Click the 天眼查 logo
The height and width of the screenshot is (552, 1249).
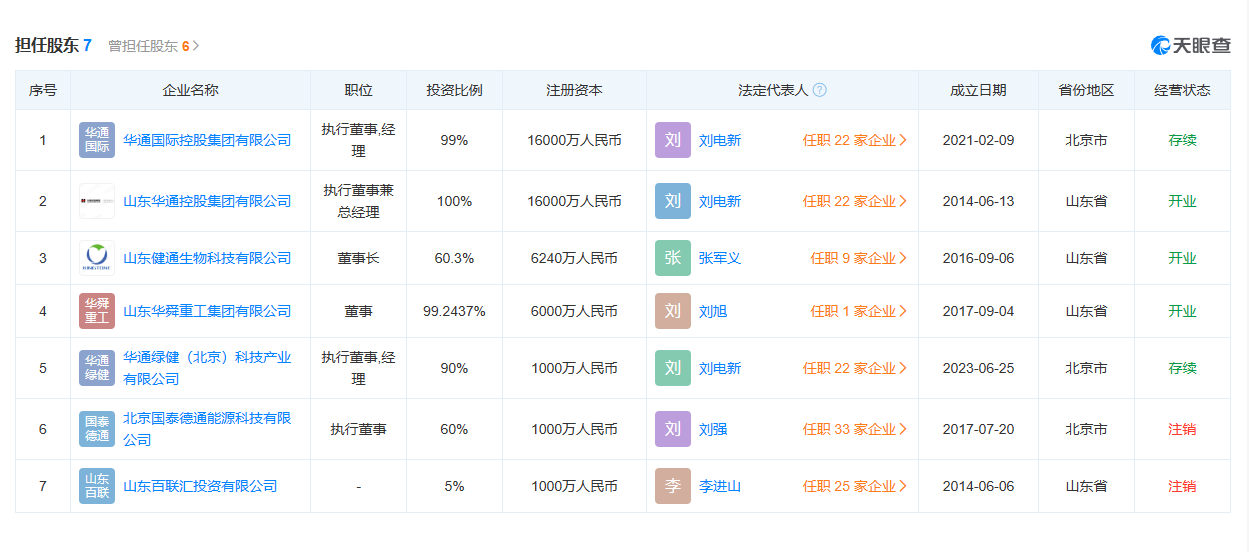point(1190,45)
